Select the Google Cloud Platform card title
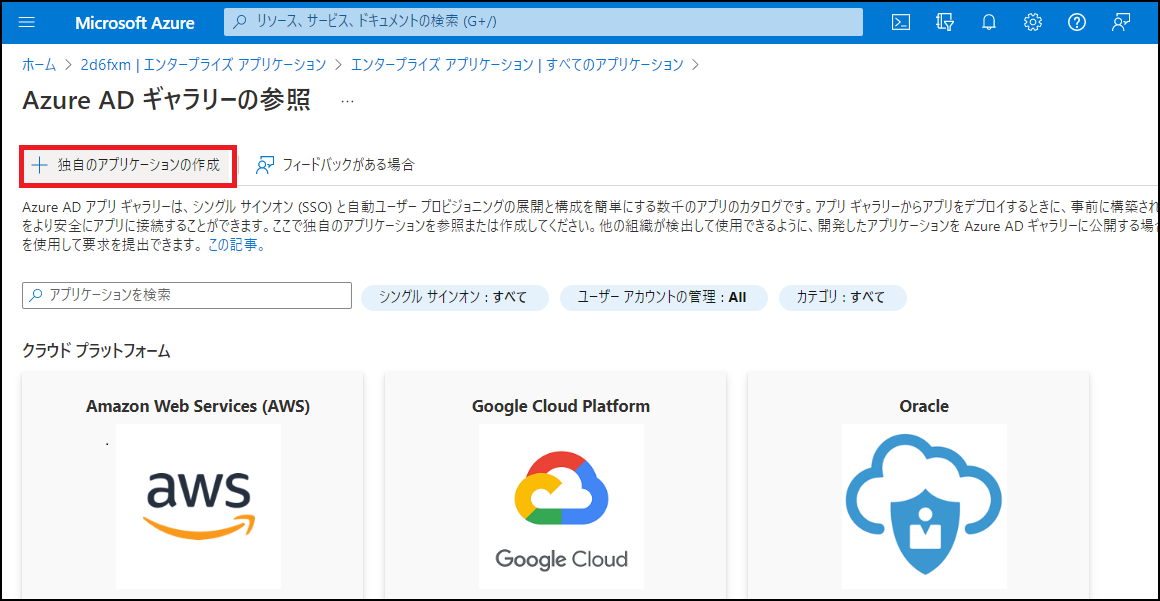Viewport: 1160px width, 601px height. click(x=561, y=406)
